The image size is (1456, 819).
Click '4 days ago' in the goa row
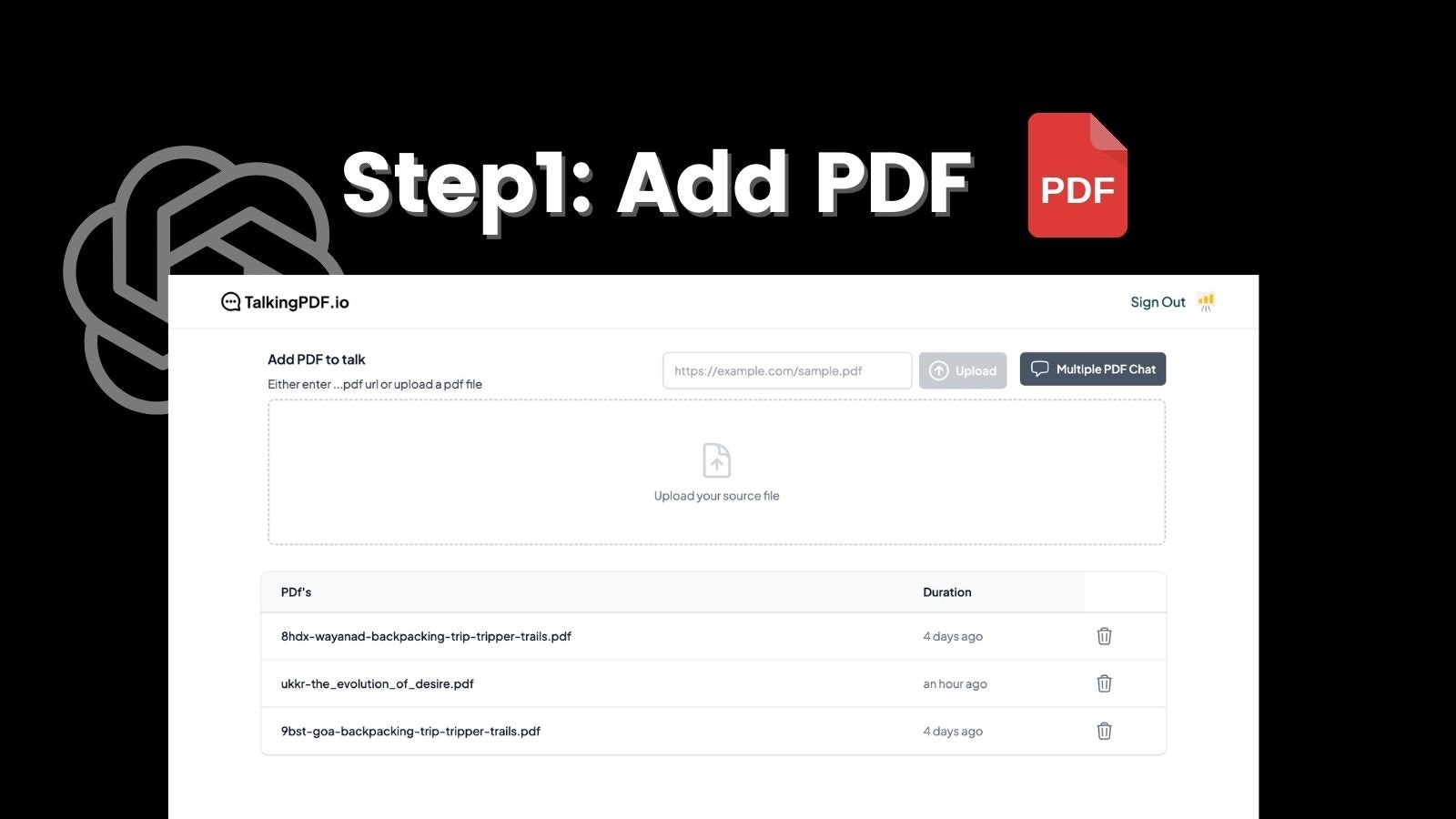(x=953, y=731)
